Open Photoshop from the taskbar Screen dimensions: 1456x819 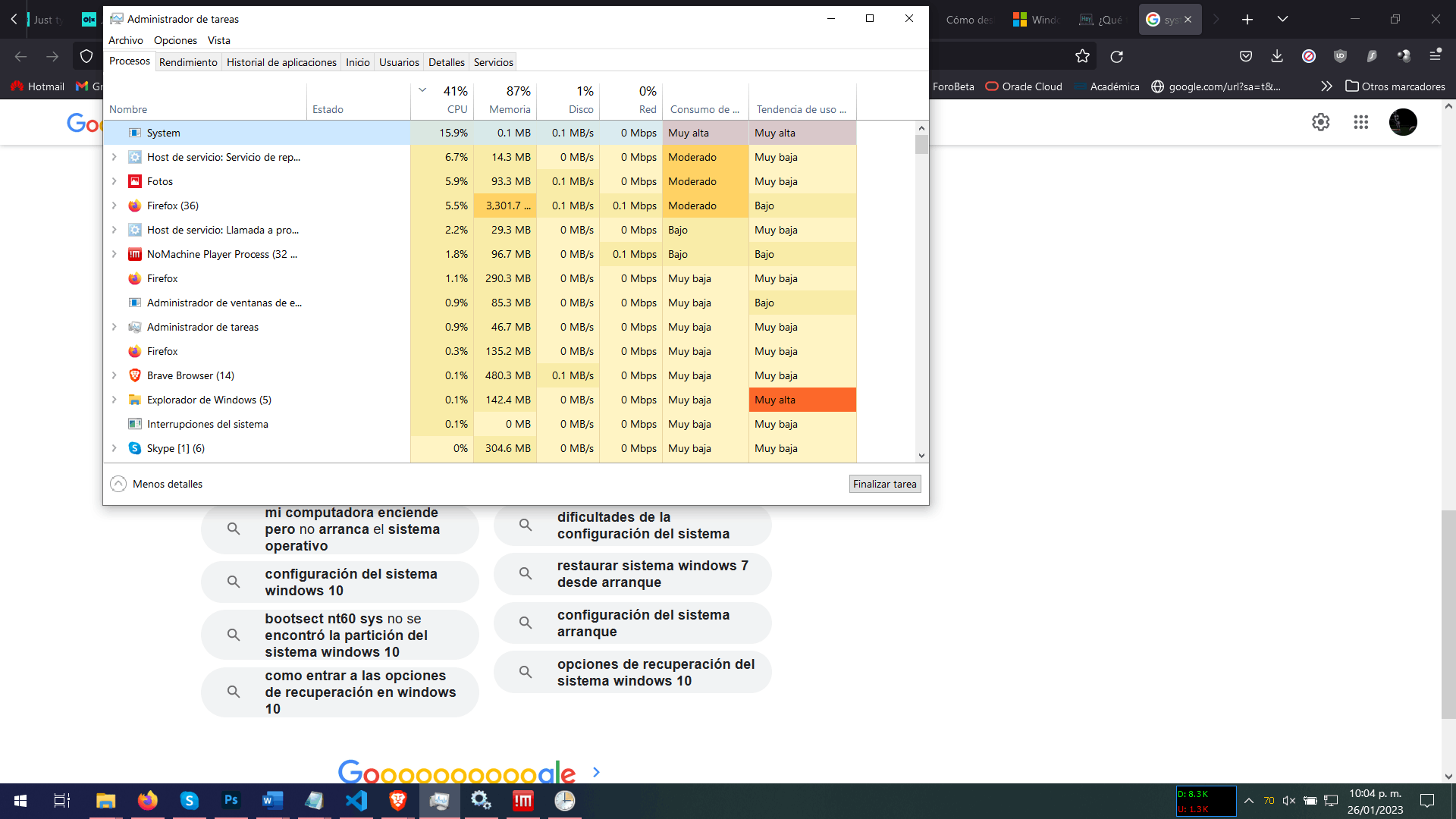(231, 800)
